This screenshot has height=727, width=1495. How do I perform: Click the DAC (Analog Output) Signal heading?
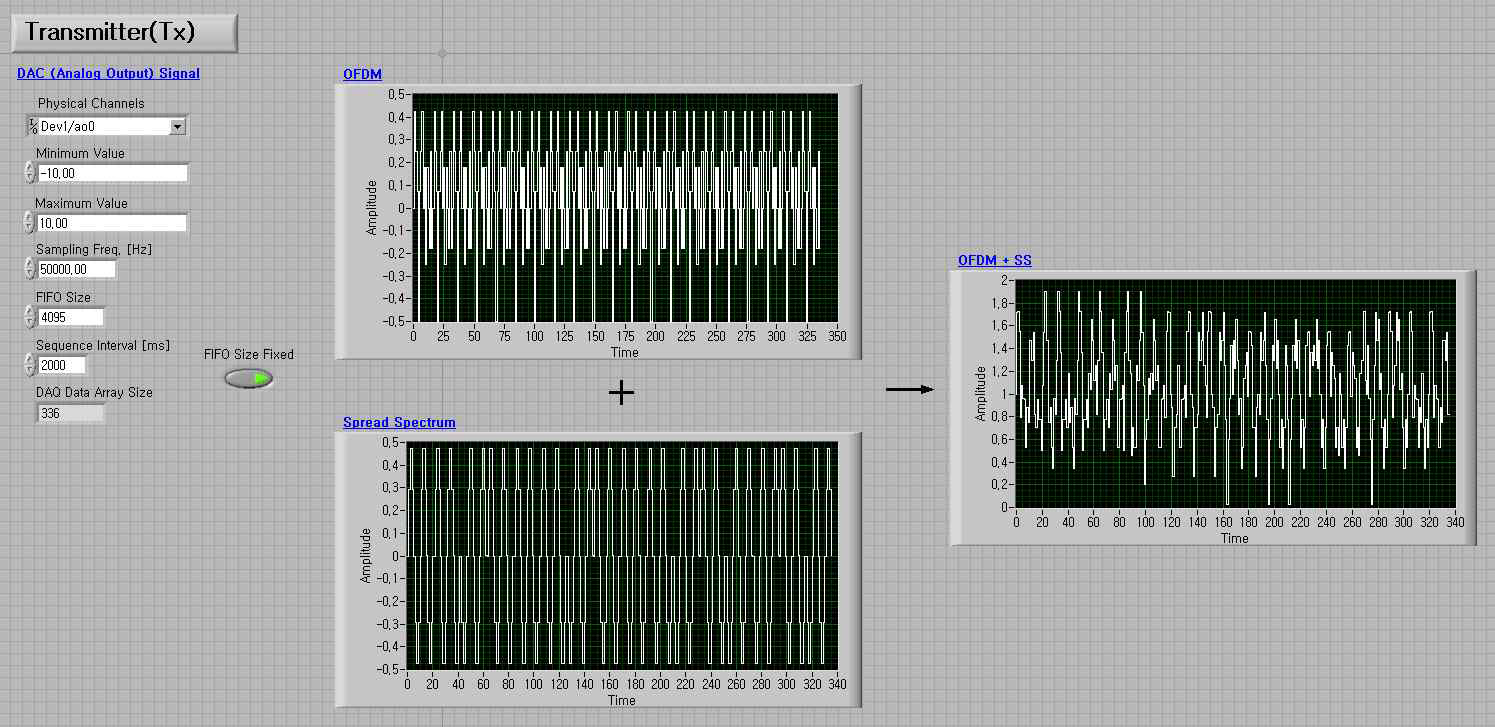108,73
